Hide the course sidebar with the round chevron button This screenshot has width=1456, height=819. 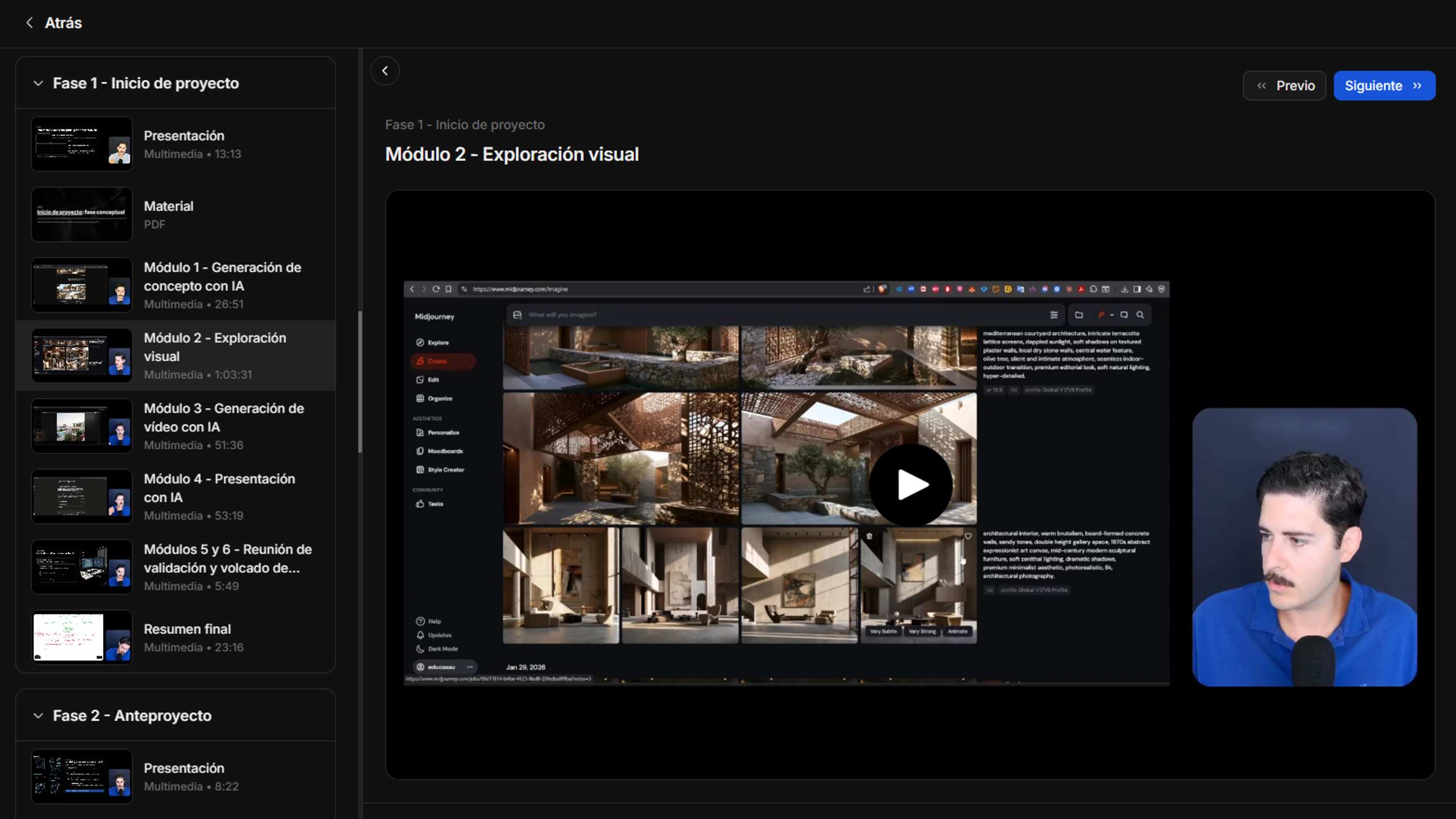pos(385,71)
